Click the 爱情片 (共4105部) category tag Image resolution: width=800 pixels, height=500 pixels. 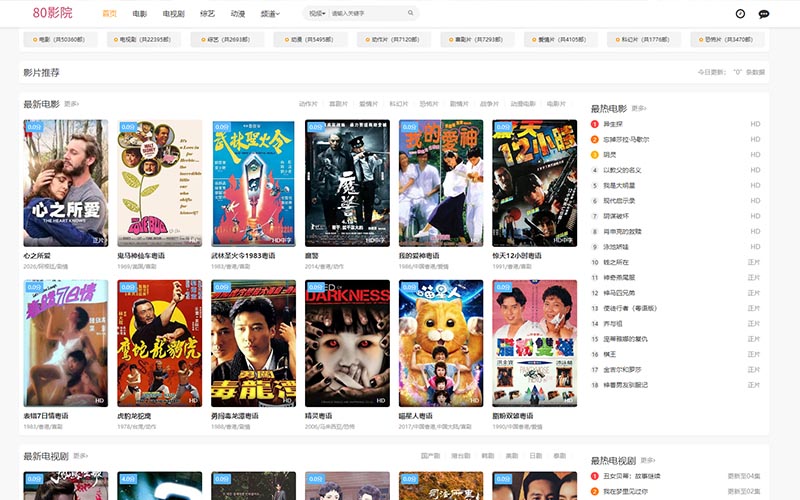560,39
